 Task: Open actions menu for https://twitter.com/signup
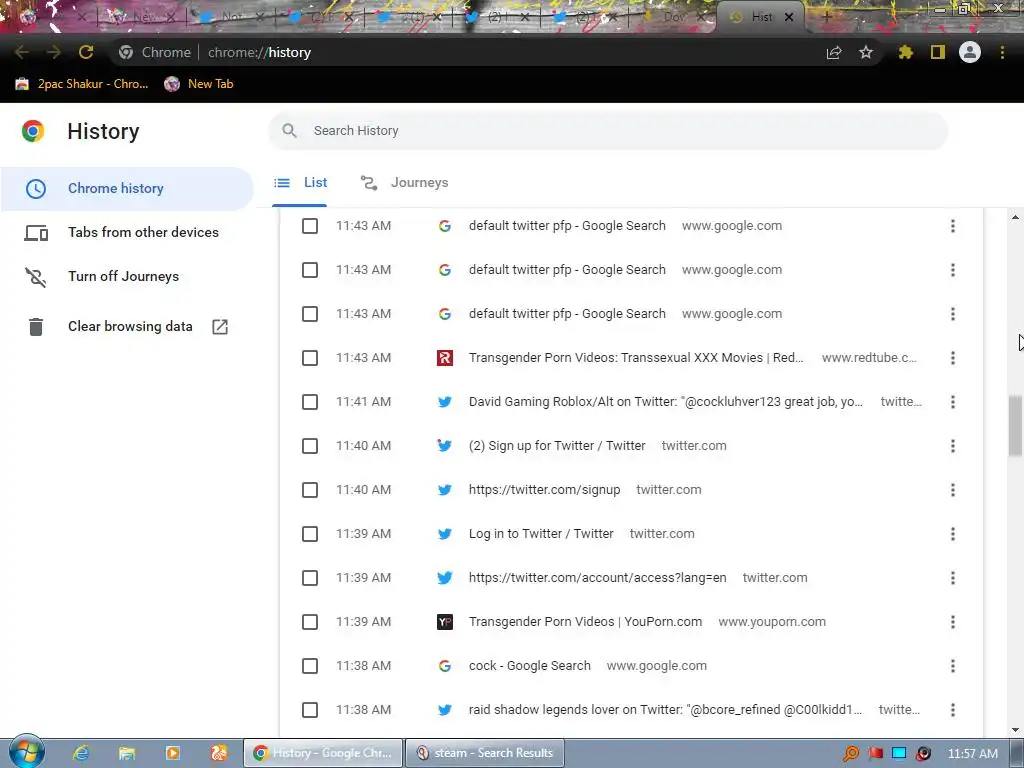[953, 490]
